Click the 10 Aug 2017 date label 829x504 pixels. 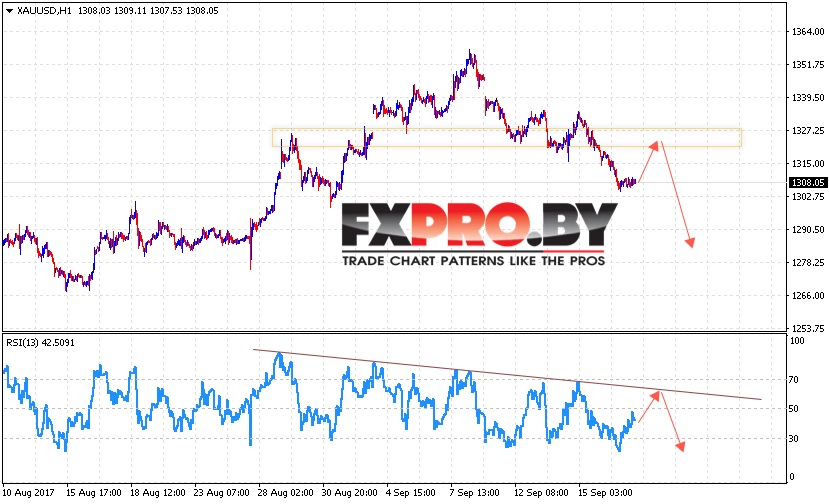(28, 492)
